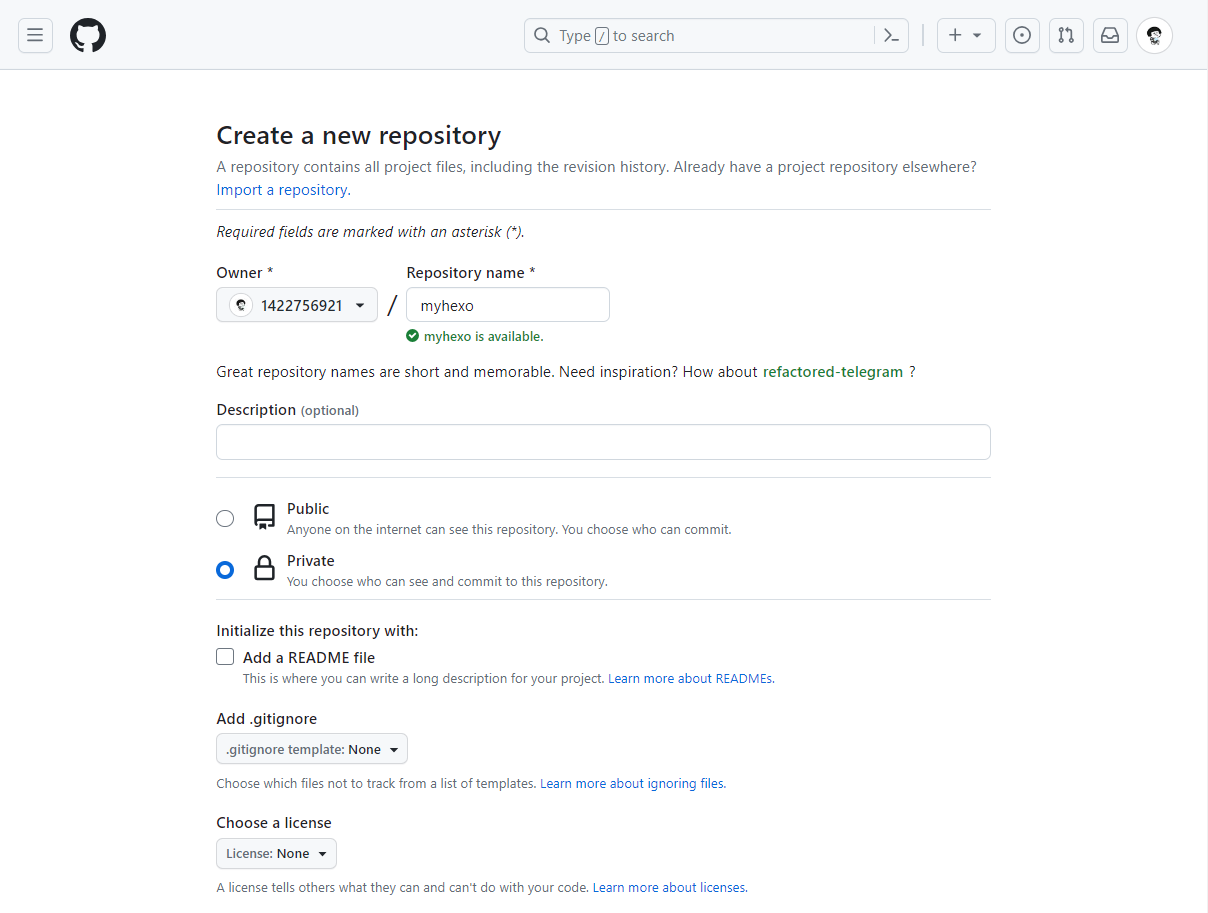1208x913 pixels.
Task: Open Learn more about licenses link
Action: [x=669, y=888]
